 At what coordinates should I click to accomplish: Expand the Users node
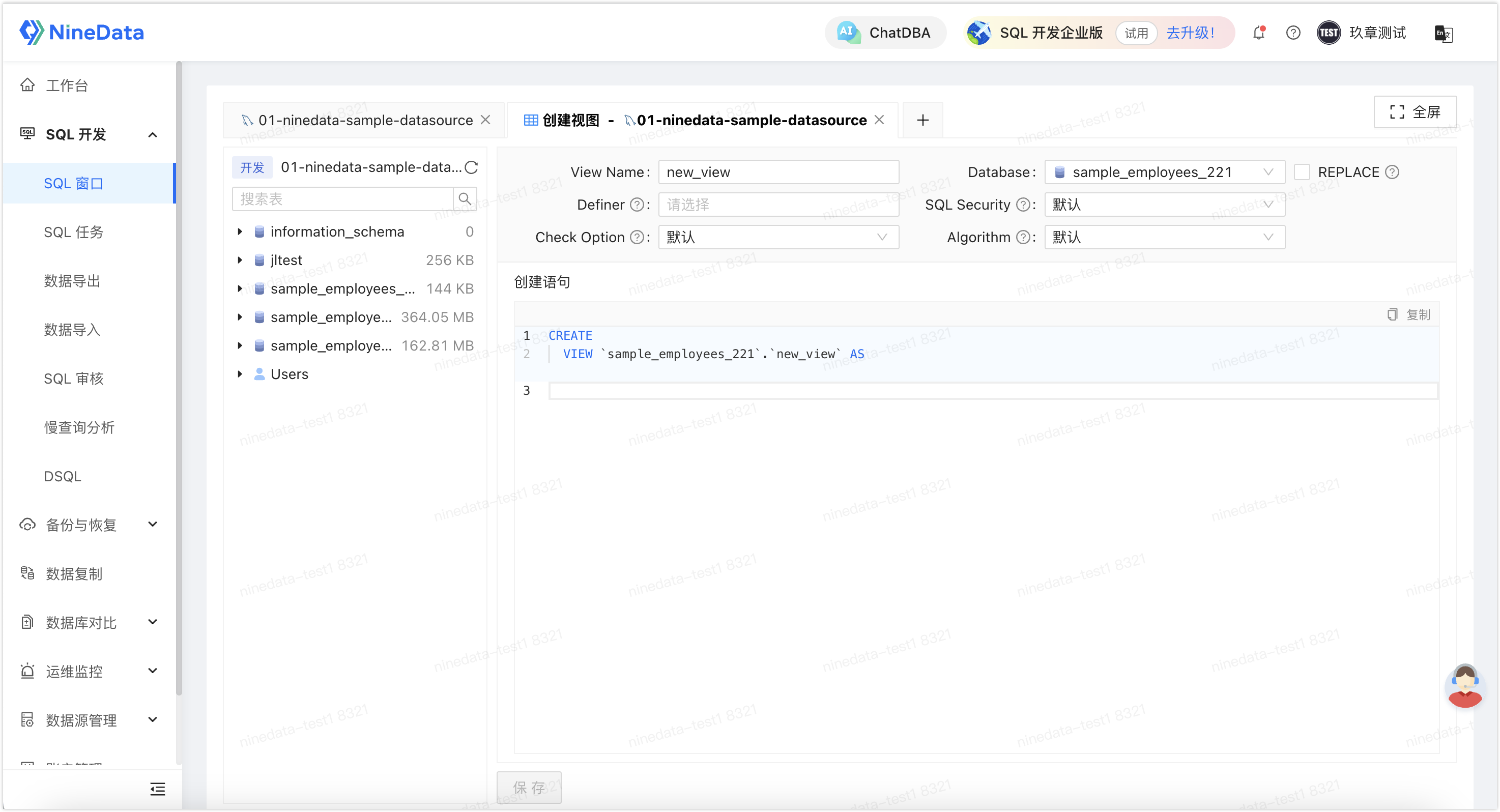click(240, 374)
